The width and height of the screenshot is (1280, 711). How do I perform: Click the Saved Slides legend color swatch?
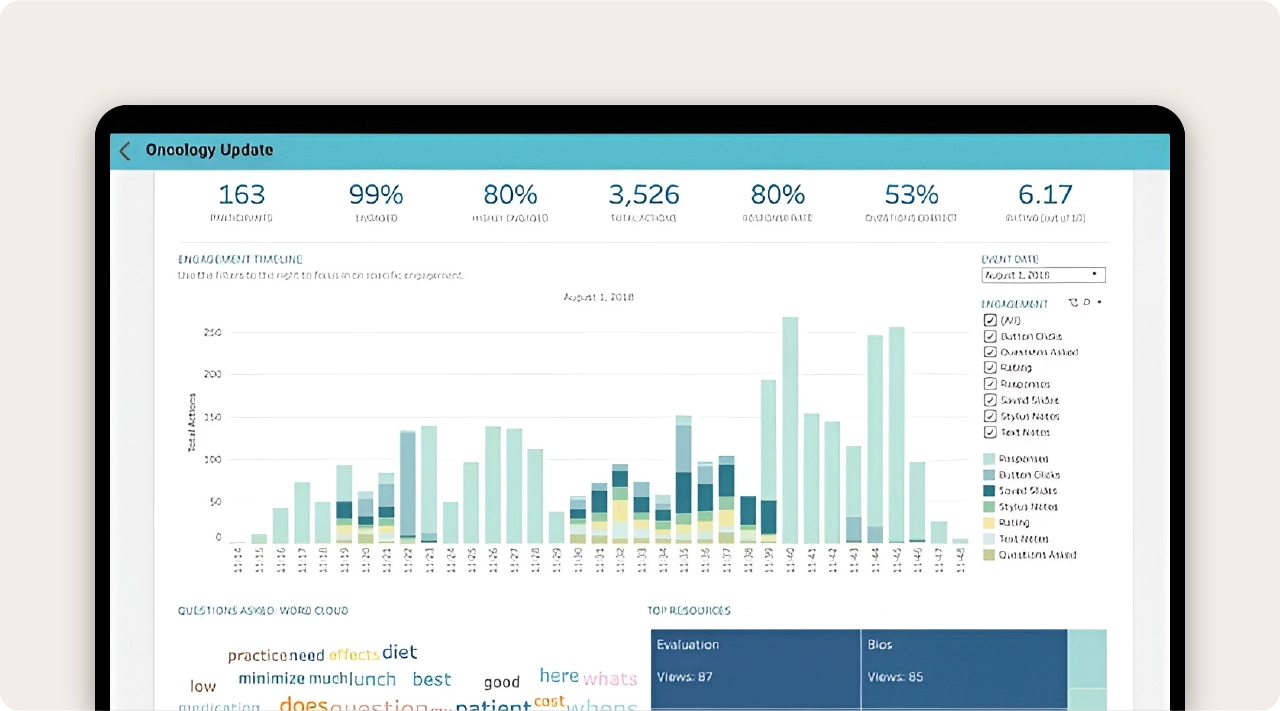click(x=990, y=490)
